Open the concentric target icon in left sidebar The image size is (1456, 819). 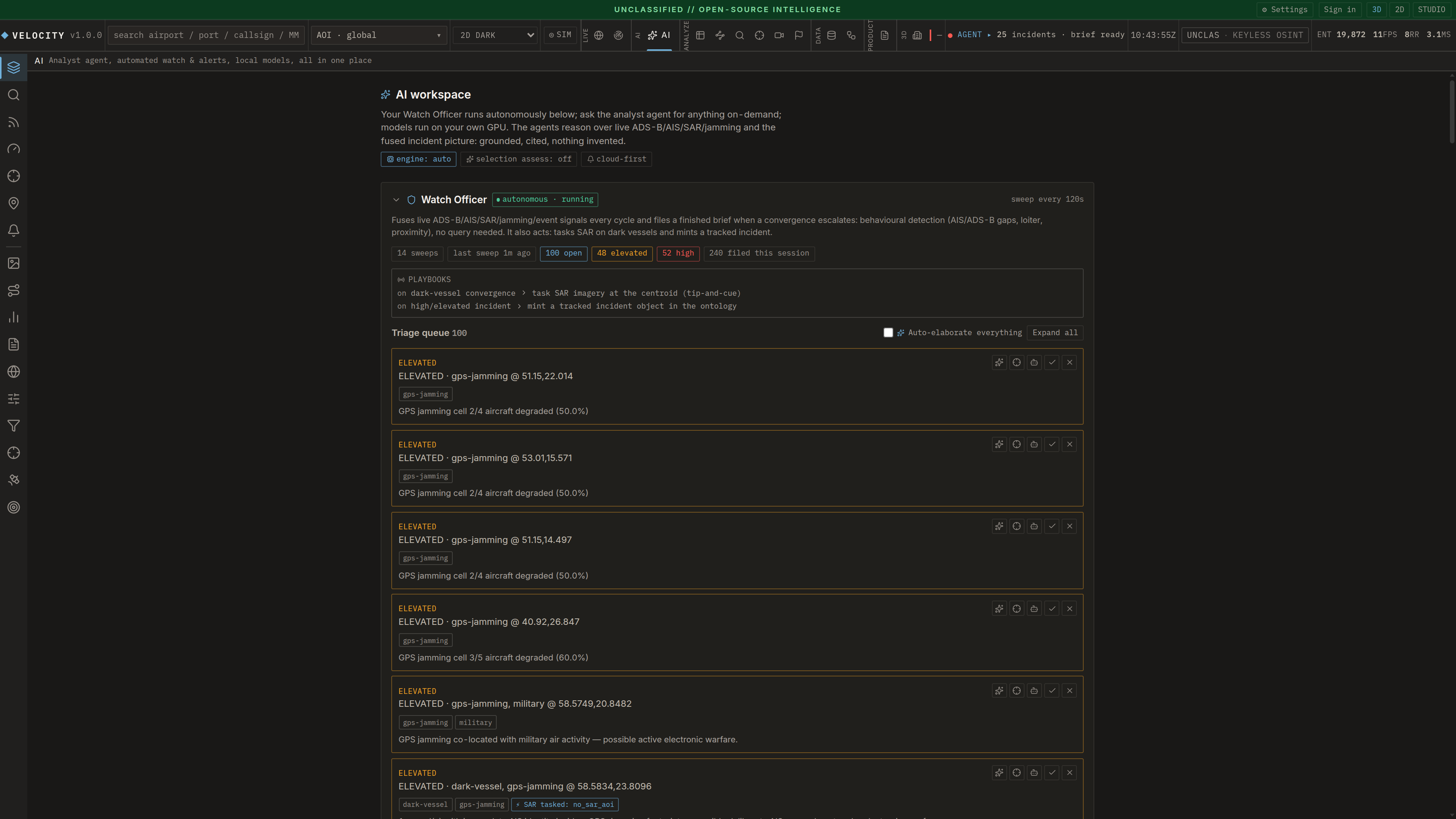(x=14, y=508)
